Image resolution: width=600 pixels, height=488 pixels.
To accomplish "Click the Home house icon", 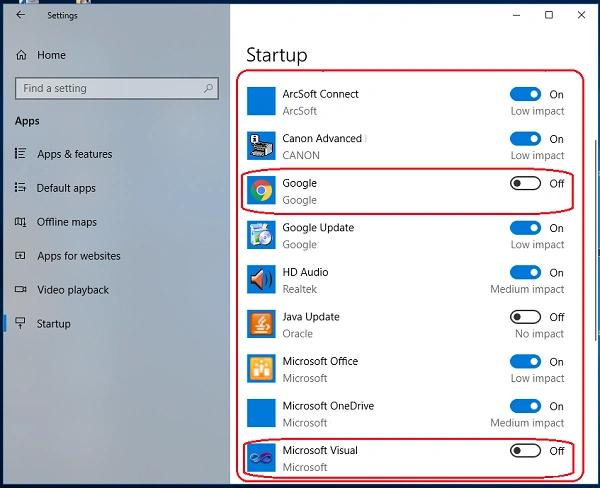I will tap(21, 55).
